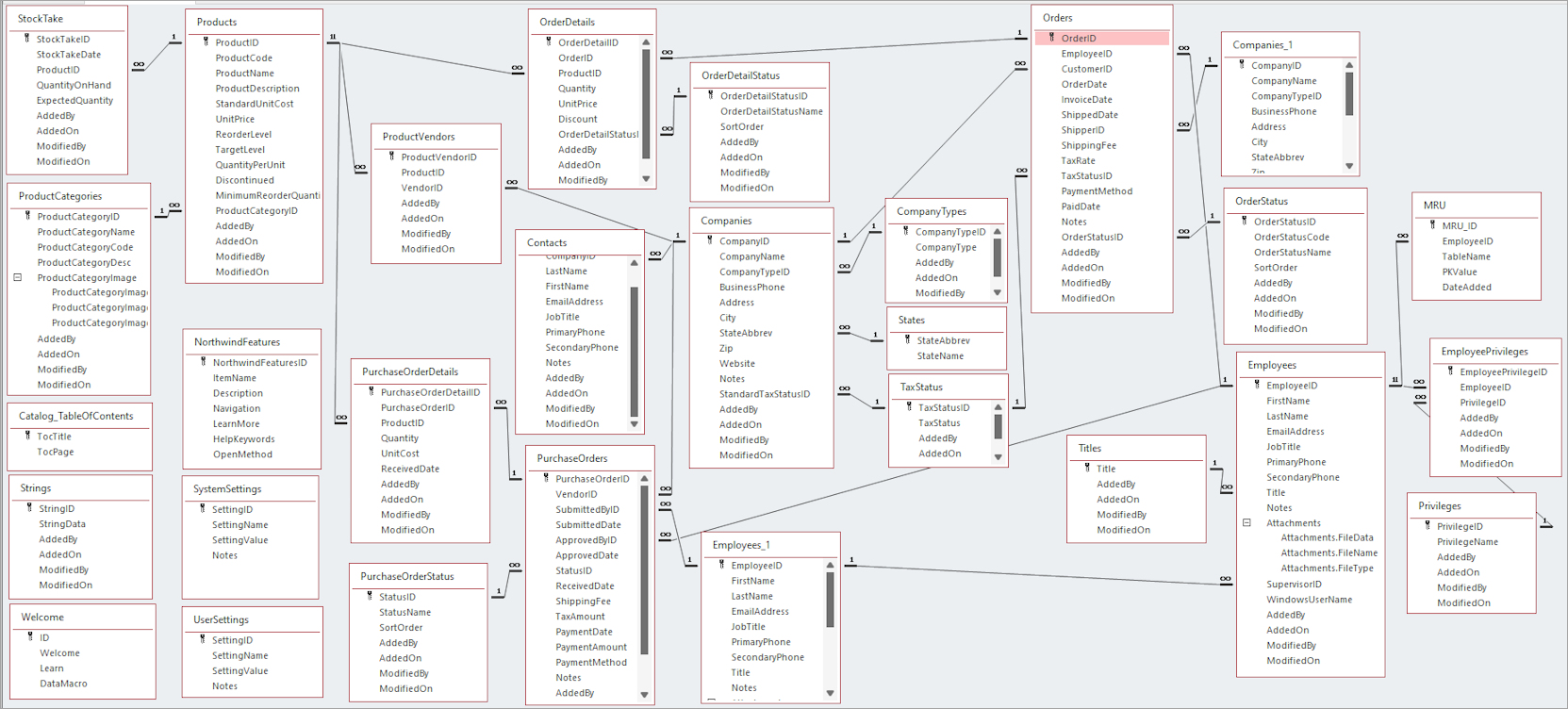1568x709 pixels.
Task: Select the Orders table title bar
Action: 1101,18
